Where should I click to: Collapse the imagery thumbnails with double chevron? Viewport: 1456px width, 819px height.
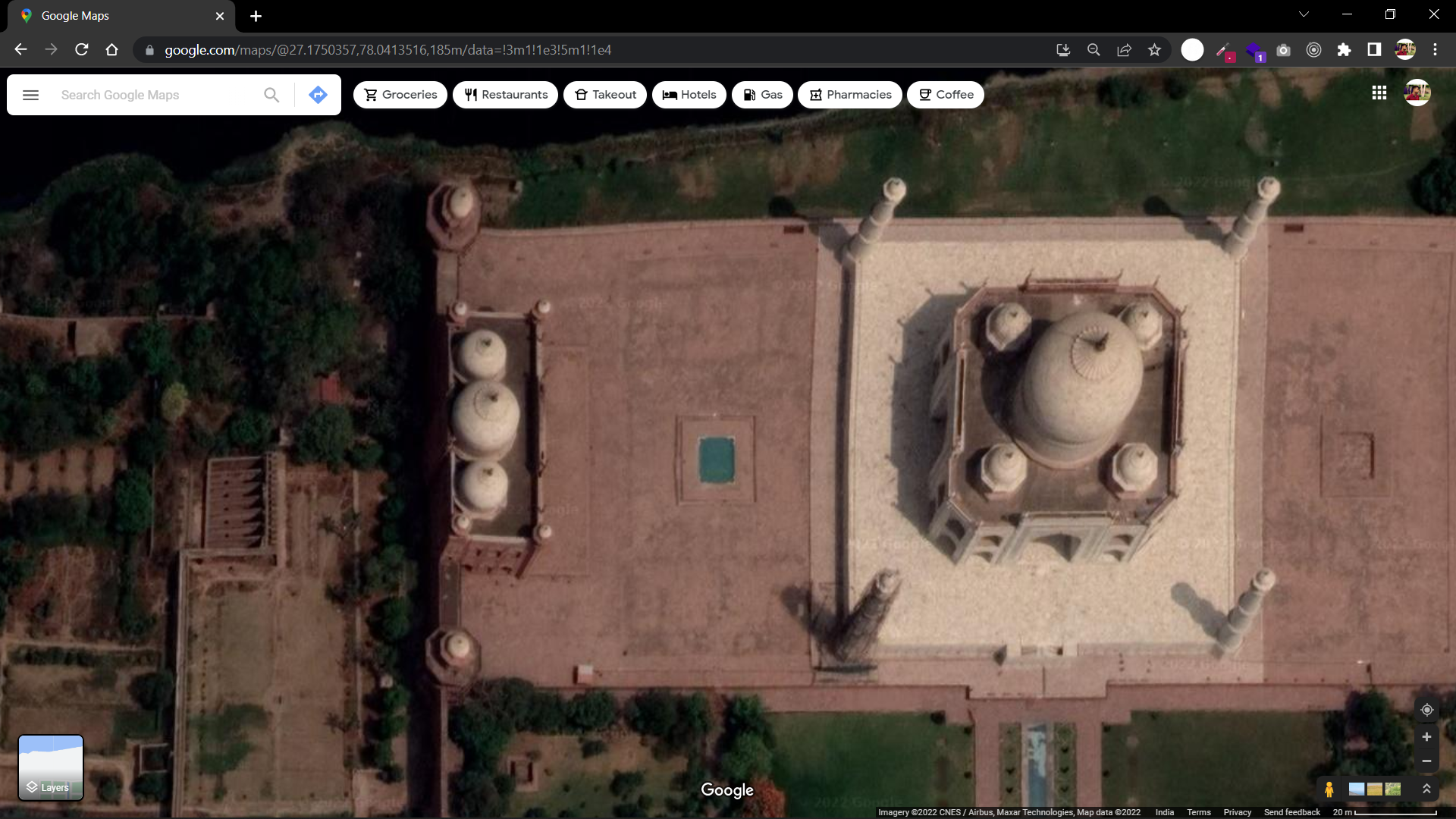[1427, 789]
